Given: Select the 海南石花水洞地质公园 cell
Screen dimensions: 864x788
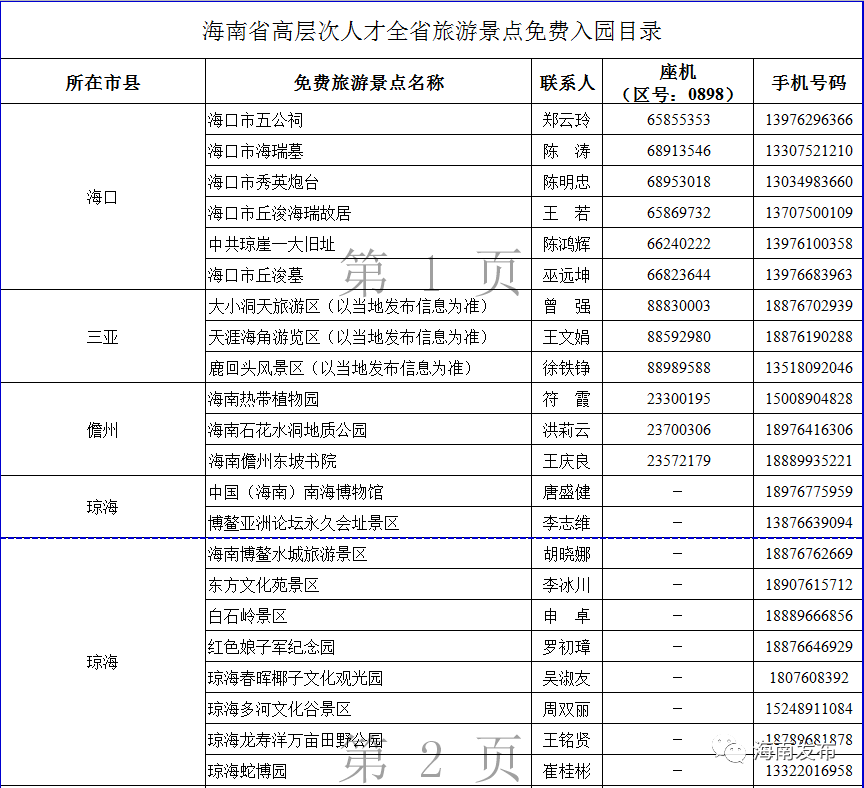Looking at the screenshot, I should (x=369, y=429).
